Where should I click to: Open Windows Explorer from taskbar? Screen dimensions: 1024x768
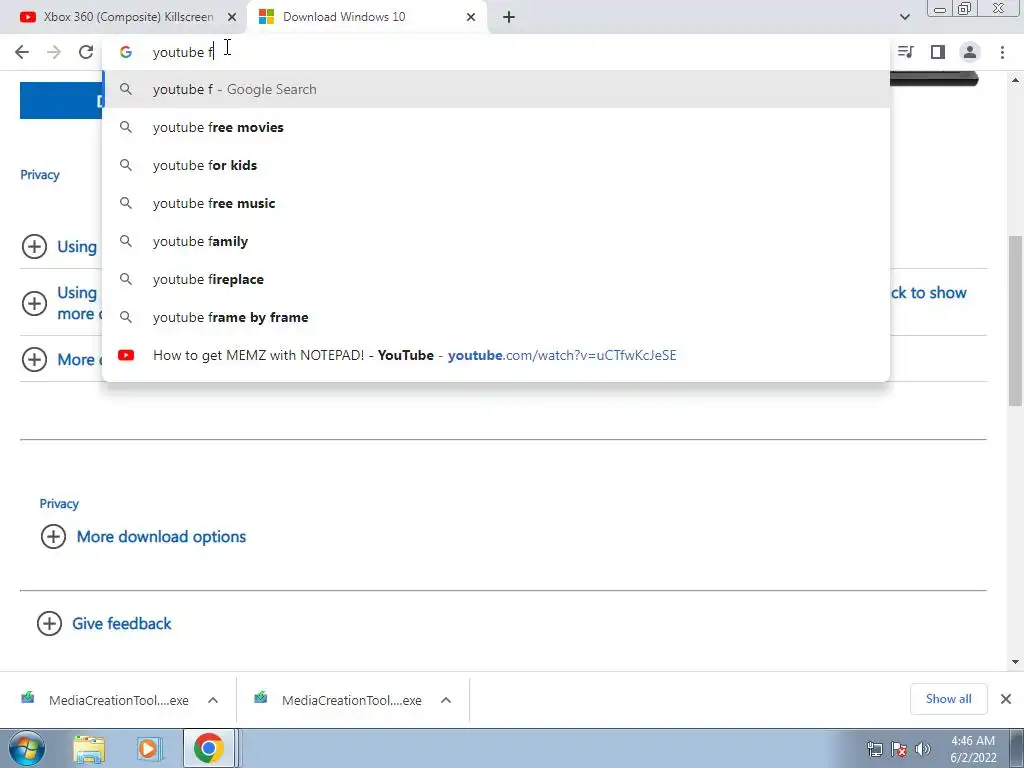point(89,749)
